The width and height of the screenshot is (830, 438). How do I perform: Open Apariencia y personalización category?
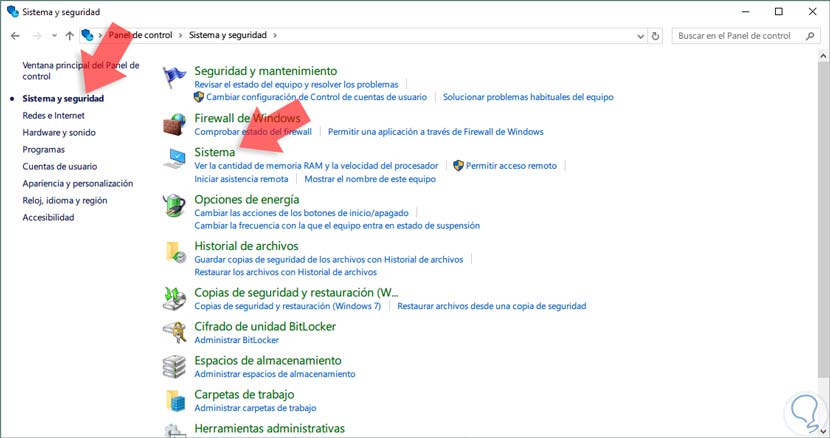[x=78, y=183]
